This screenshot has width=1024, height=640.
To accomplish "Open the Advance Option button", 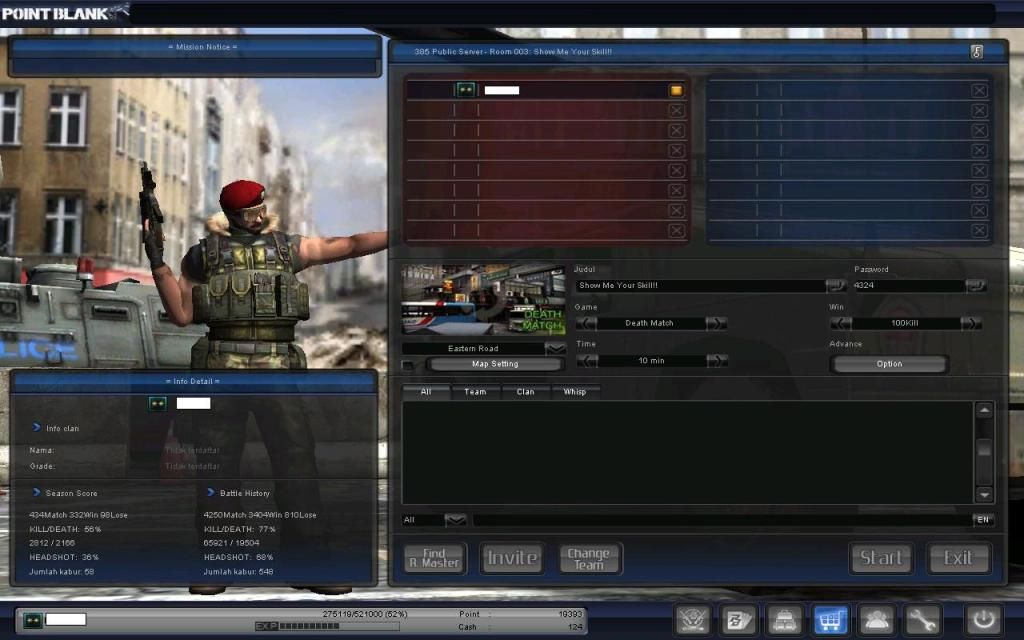I will click(889, 364).
